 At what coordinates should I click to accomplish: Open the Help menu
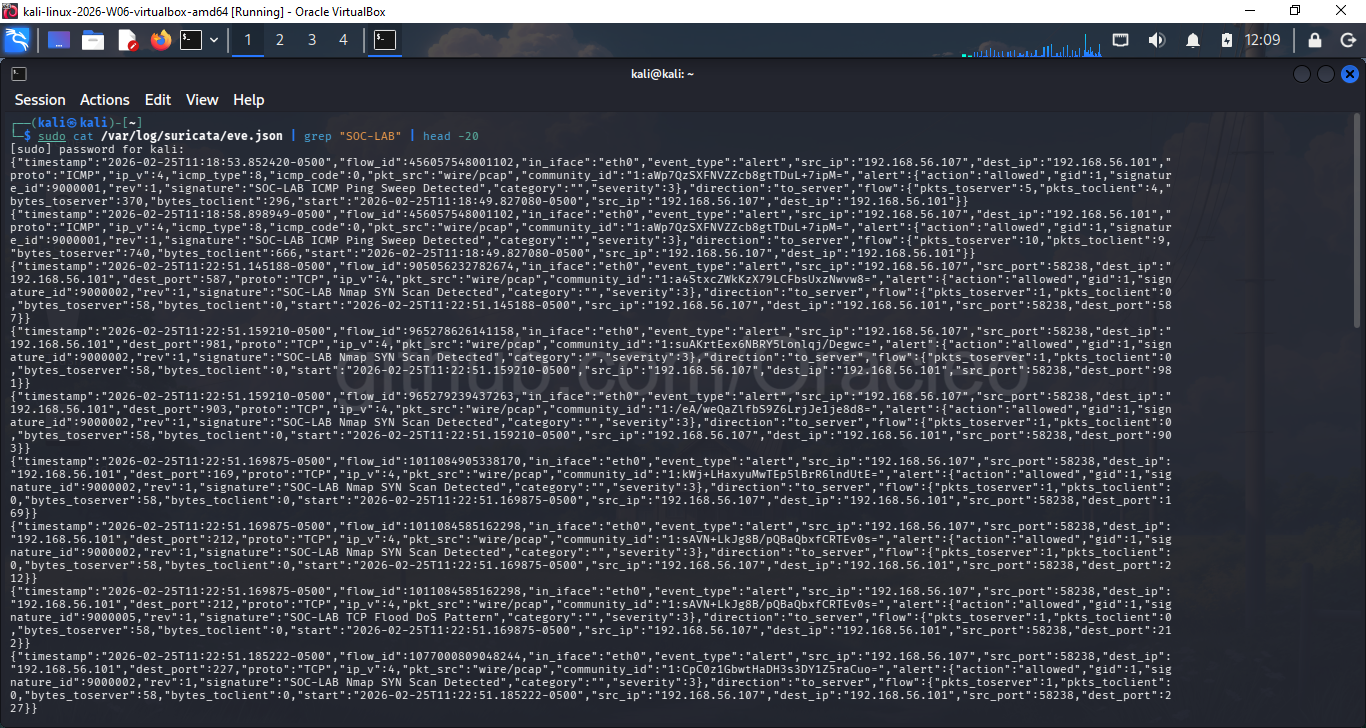[248, 100]
